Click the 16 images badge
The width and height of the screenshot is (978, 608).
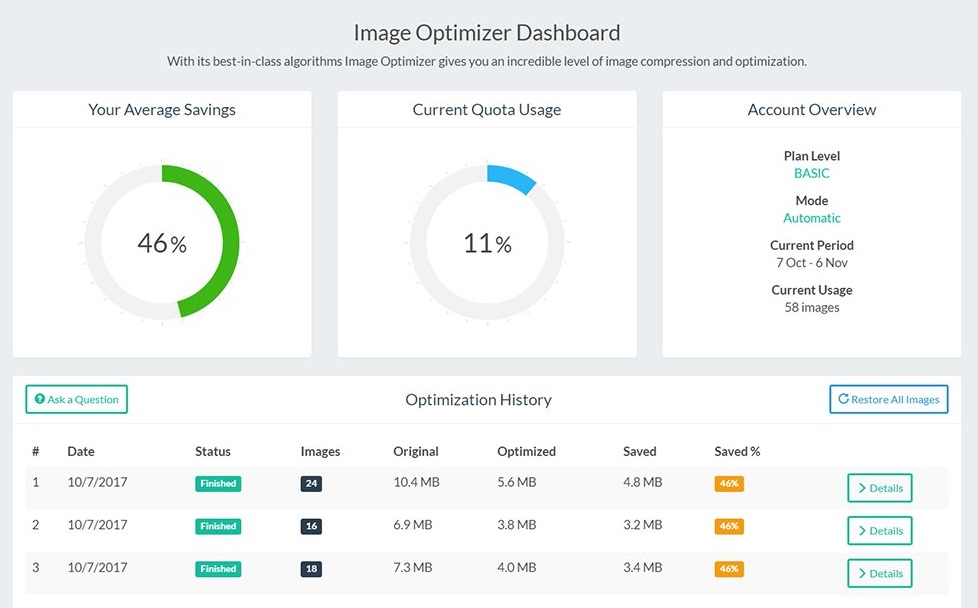point(311,526)
